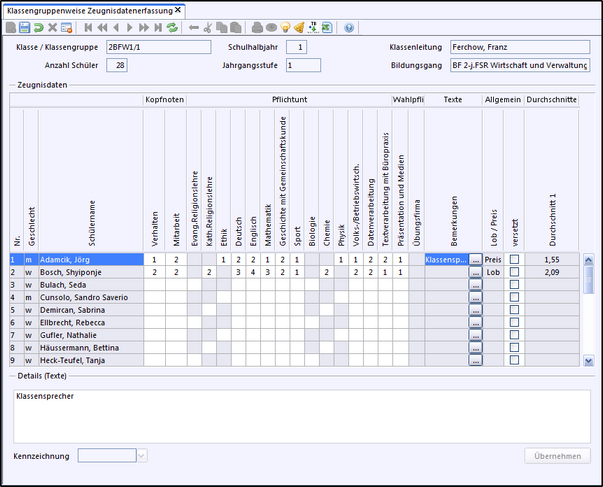The image size is (603, 487).
Task: Click the Übernehmen button
Action: pos(557,456)
